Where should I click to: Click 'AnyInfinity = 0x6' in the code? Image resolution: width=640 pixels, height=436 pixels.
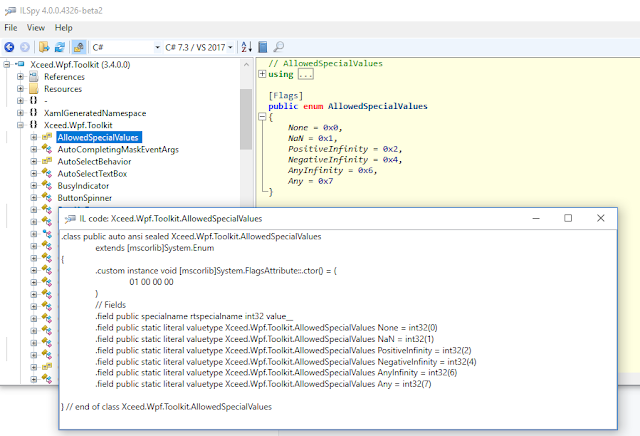[332, 170]
